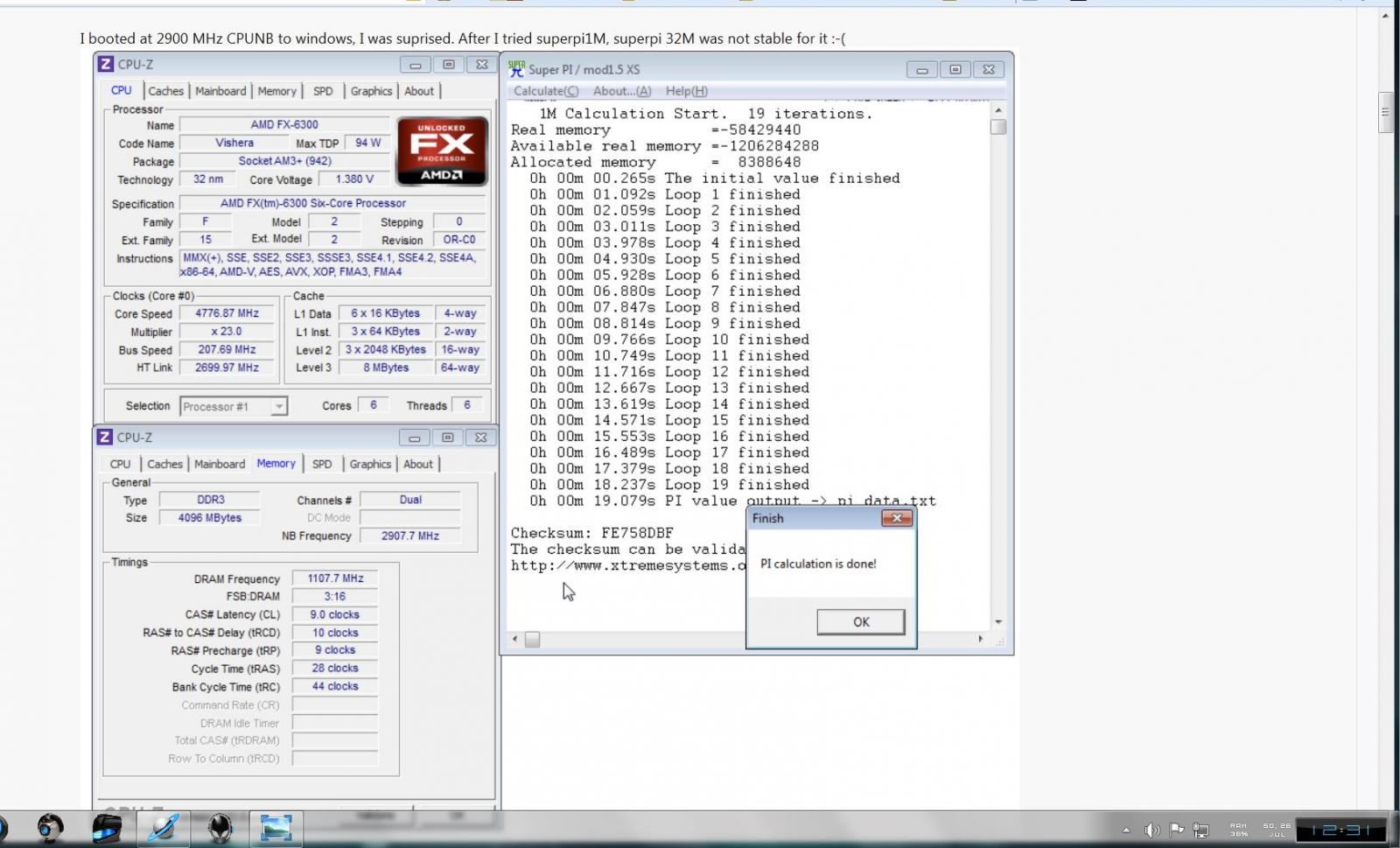Click the network tray icon

[x=1201, y=830]
